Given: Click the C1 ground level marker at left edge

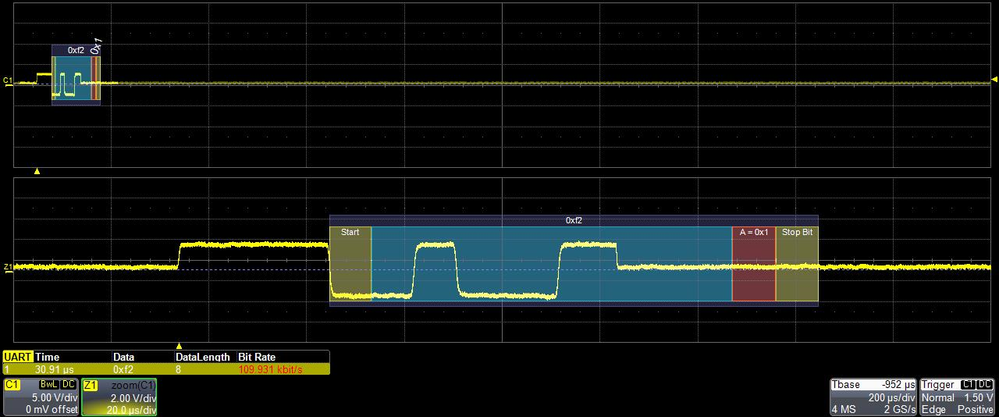Looking at the screenshot, I should (8, 81).
